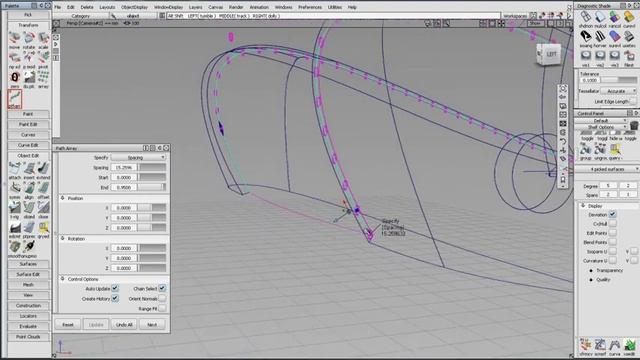Adjust the End value slider
Image resolution: width=640 pixels, height=360 pixels.
152,187
